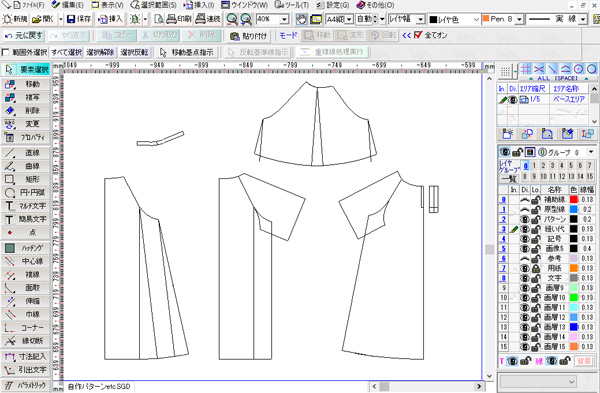Open the プロパティ properties tool
Image resolution: width=600 pixels, height=393 pixels.
tap(26, 137)
